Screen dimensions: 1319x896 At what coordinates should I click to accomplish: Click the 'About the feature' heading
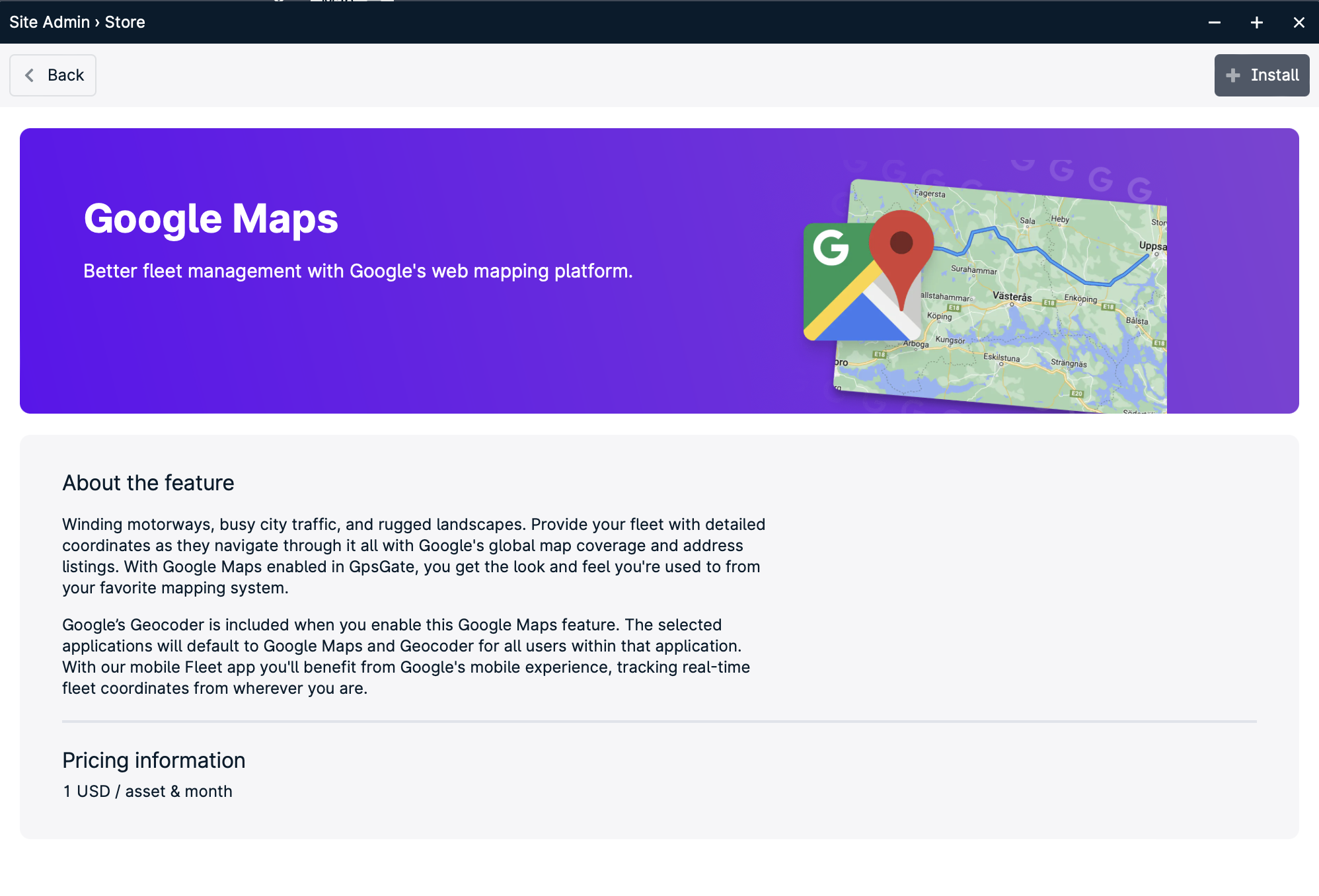tap(148, 483)
